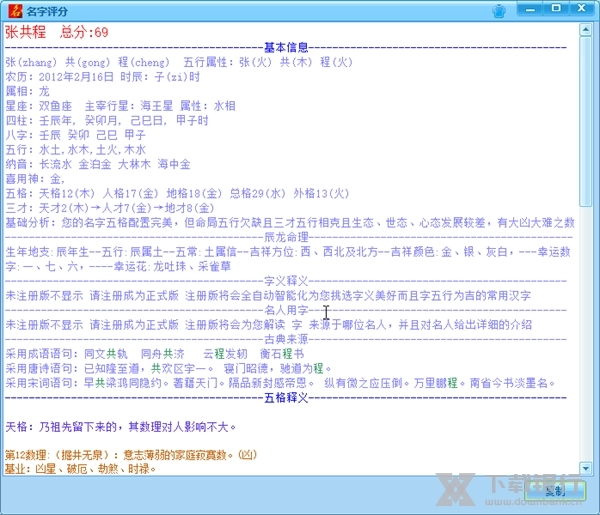The height and width of the screenshot is (515, 600).
Task: Click the 第12数理 (掘井无泉) line
Action: [x=131, y=455]
